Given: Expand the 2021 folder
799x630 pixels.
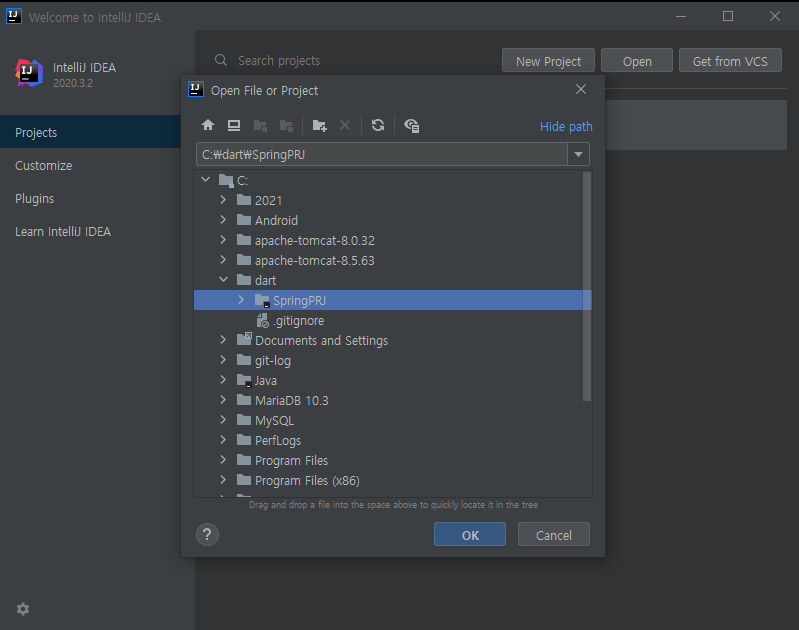Looking at the screenshot, I should pos(223,200).
